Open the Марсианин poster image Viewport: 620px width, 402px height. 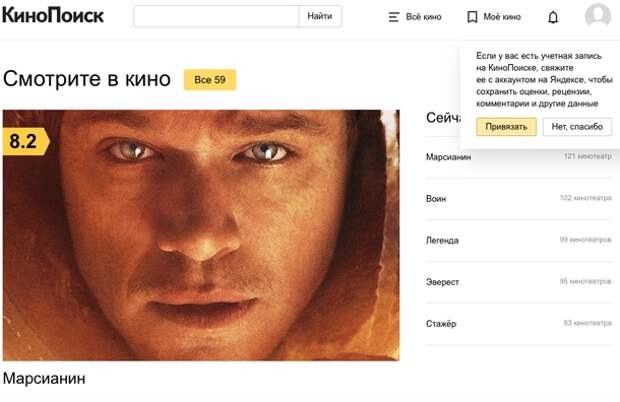pyautogui.click(x=201, y=235)
